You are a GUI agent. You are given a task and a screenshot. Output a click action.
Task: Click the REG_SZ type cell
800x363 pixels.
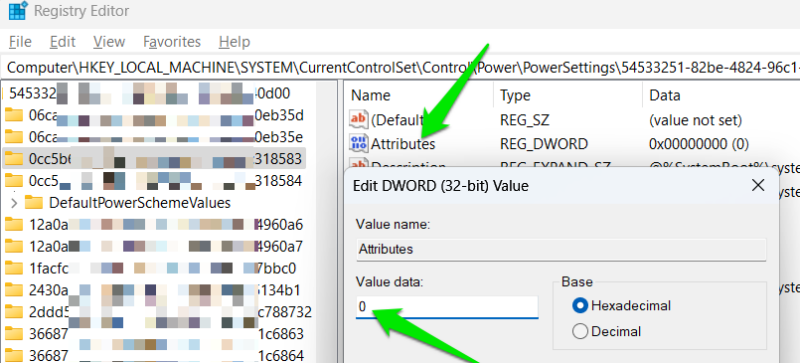tap(524, 120)
